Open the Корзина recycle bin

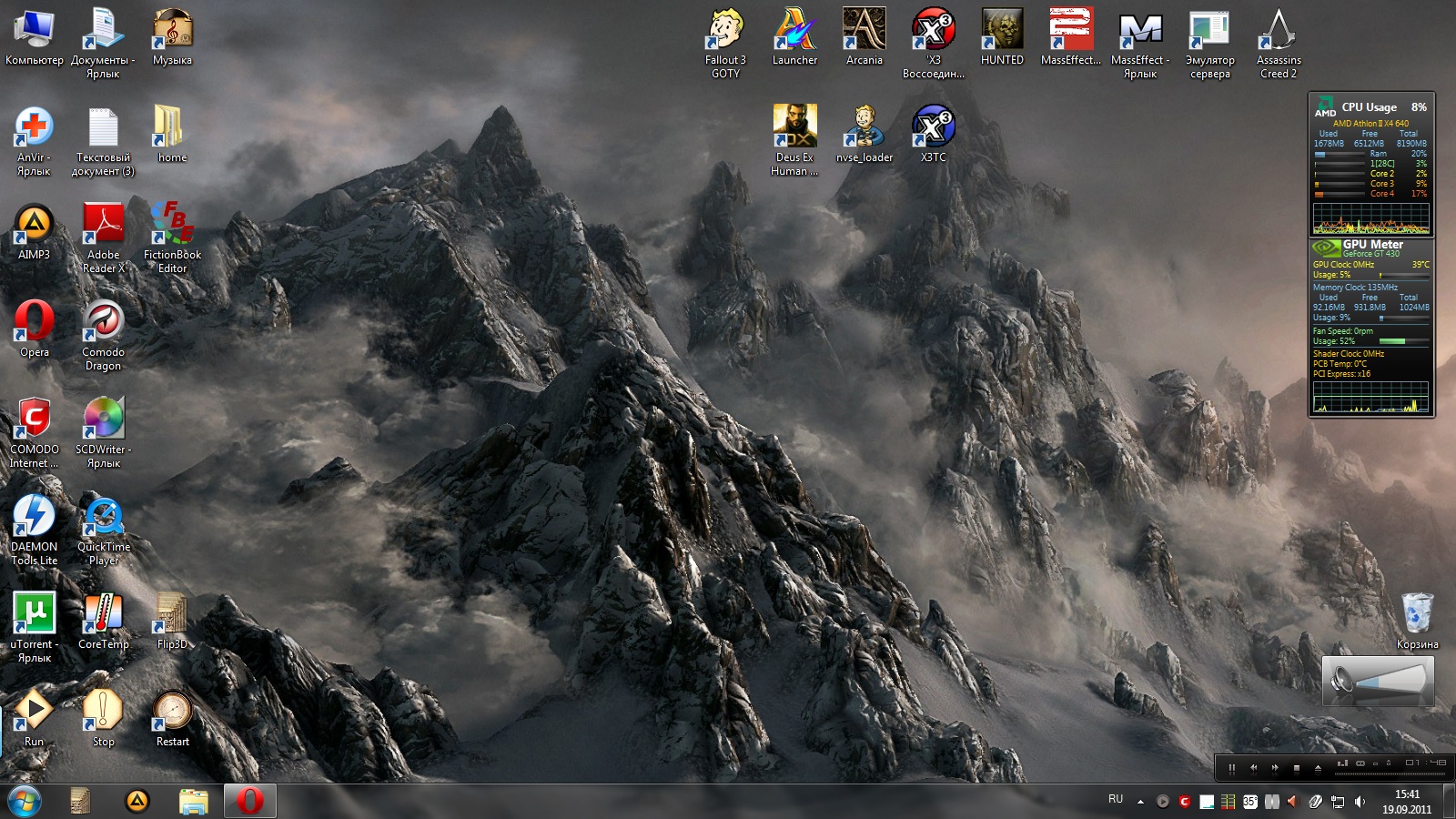[1417, 614]
